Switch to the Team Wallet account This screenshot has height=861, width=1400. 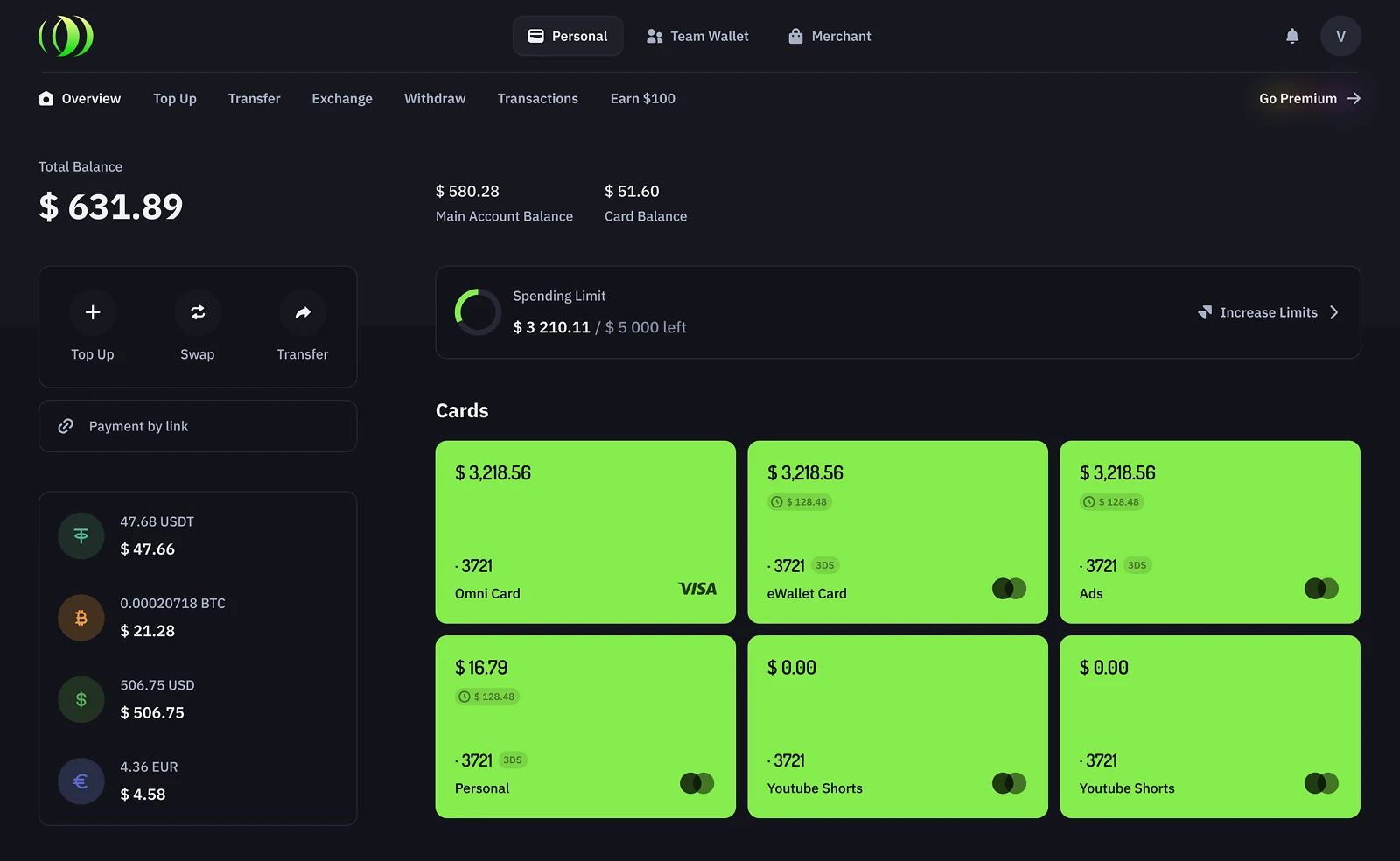point(697,36)
